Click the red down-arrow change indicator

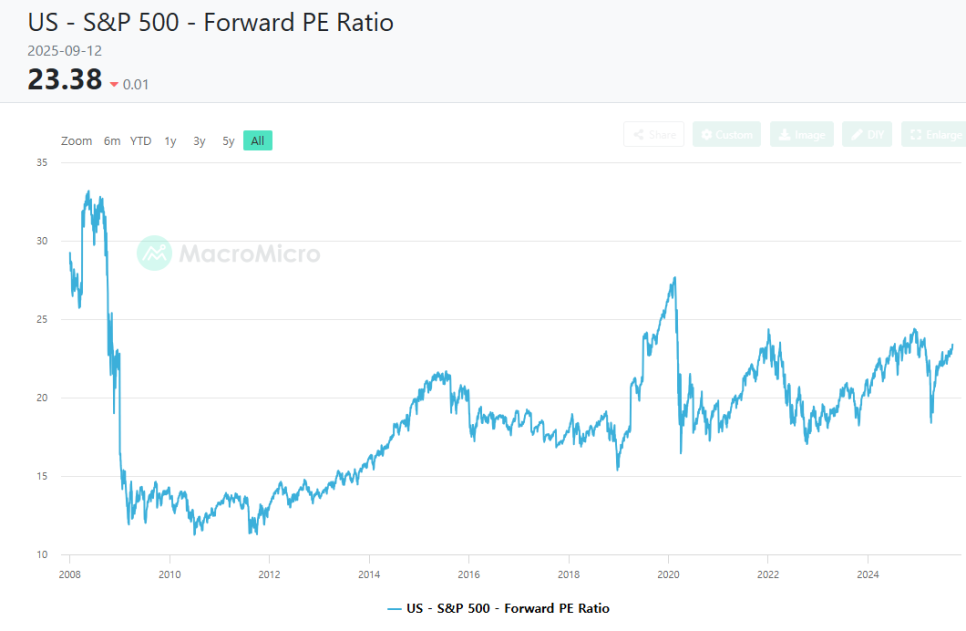coord(114,84)
